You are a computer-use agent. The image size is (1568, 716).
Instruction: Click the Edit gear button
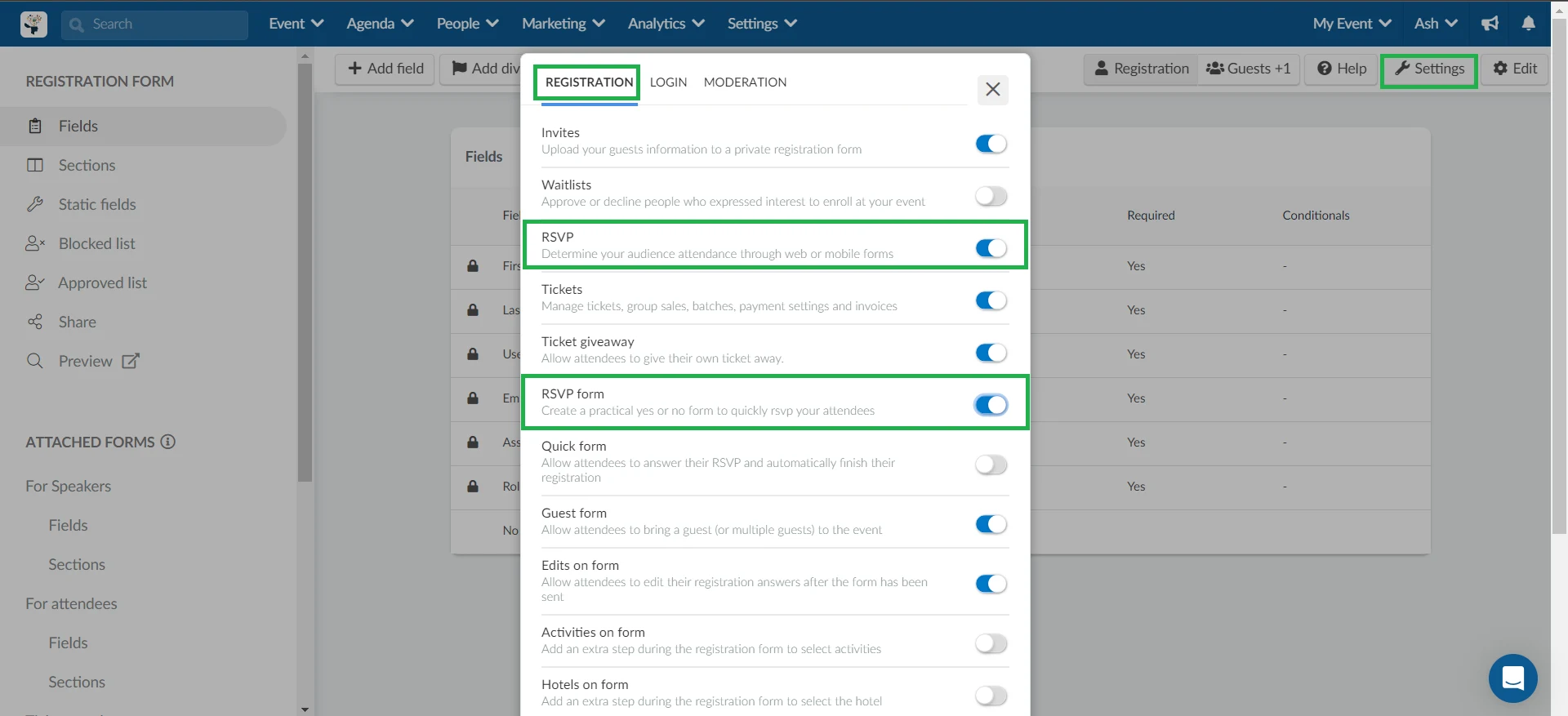tap(1515, 69)
